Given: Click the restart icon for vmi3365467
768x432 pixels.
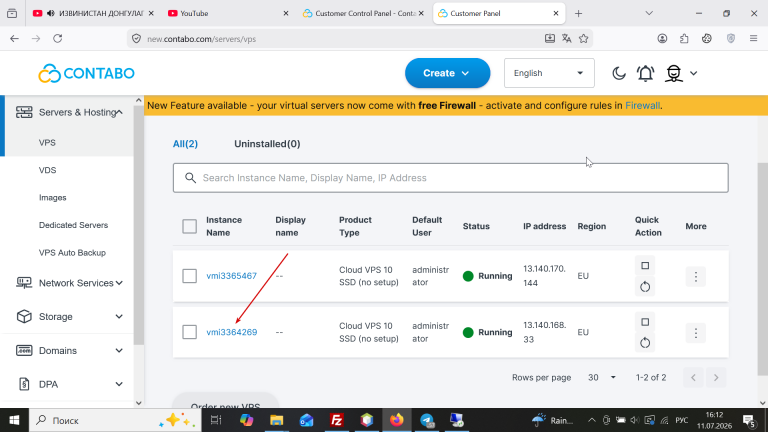Looking at the screenshot, I should pyautogui.click(x=645, y=287).
